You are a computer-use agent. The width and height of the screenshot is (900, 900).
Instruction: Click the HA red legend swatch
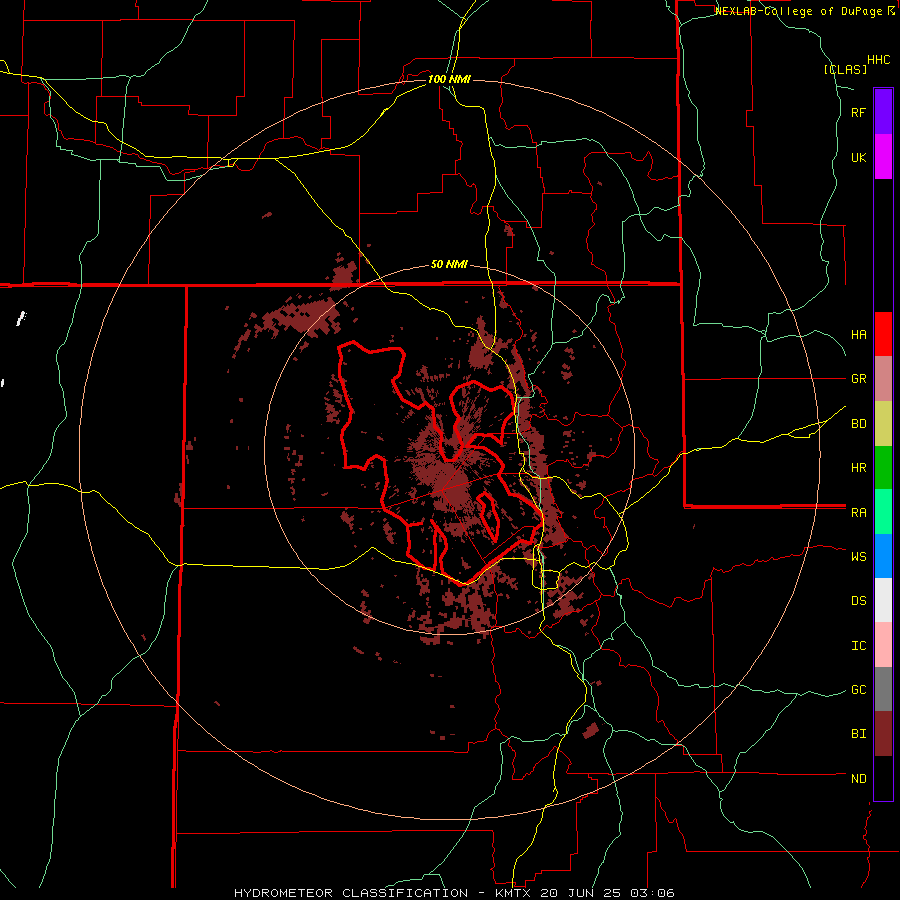pyautogui.click(x=883, y=334)
